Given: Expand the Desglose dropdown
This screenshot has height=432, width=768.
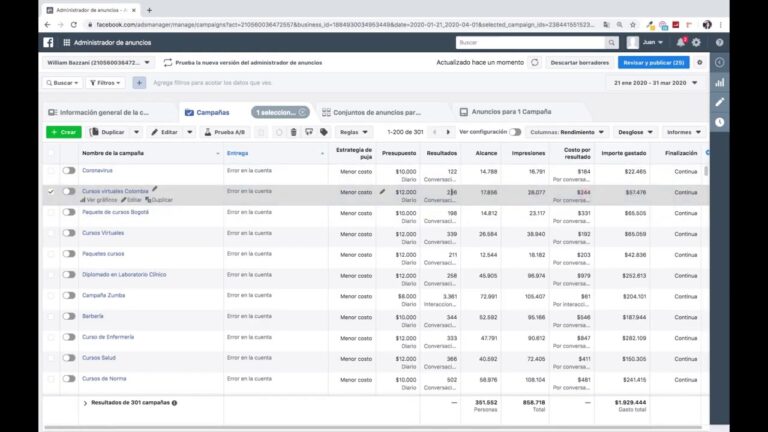Looking at the screenshot, I should point(634,132).
